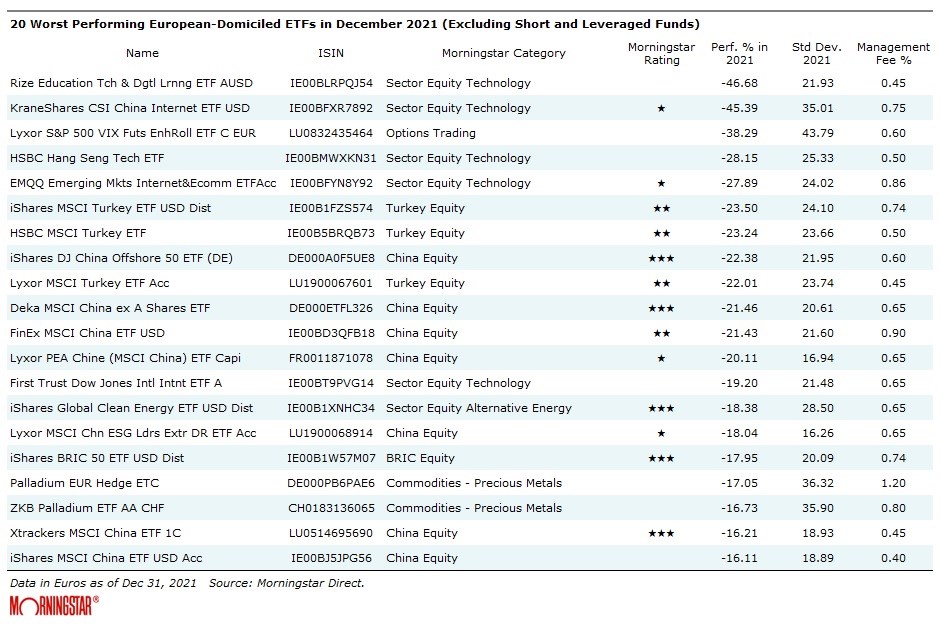Click the Options Trading category cell
The width and height of the screenshot is (940, 626).
(430, 133)
